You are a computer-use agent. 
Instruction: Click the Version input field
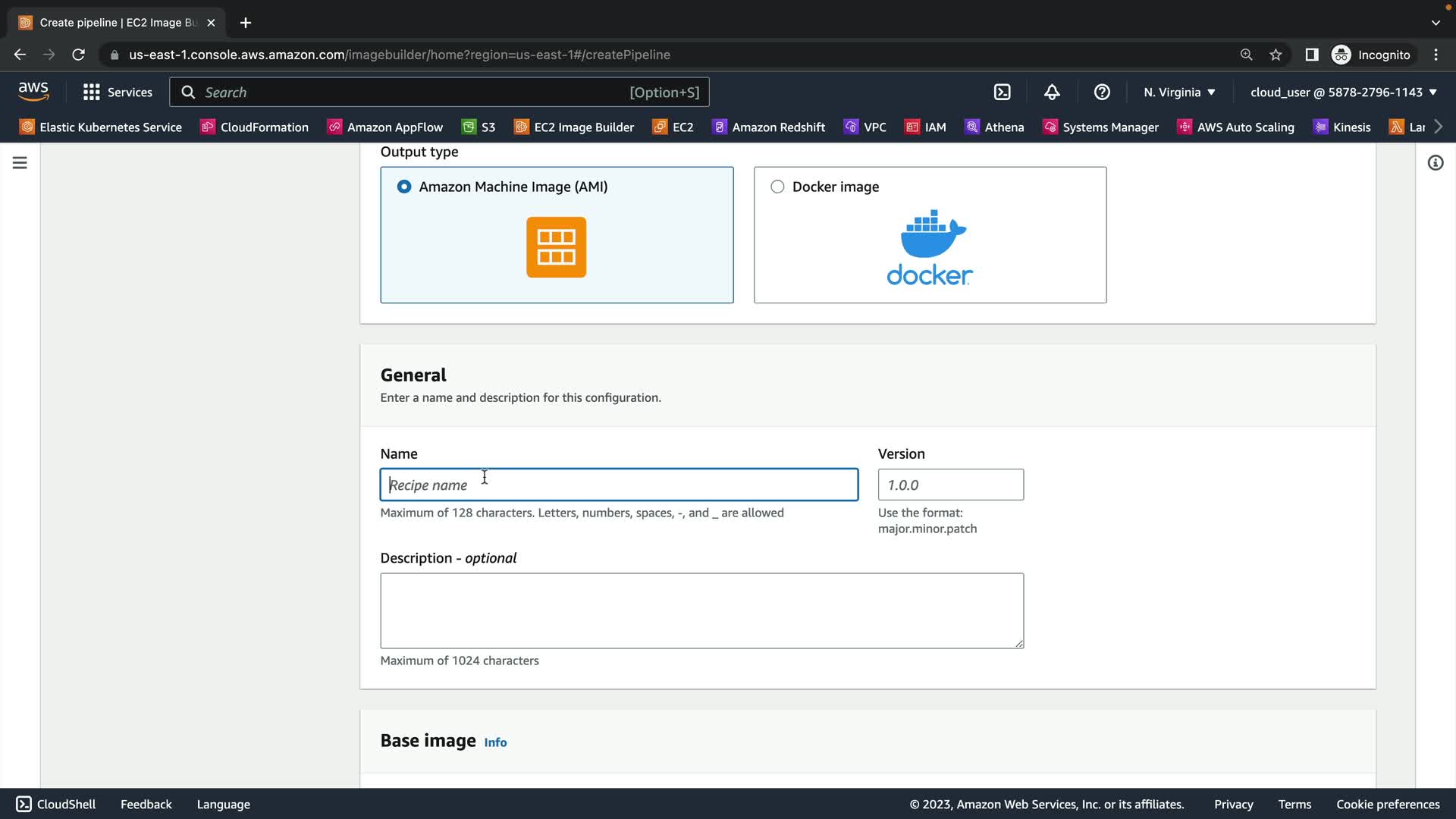pos(950,485)
